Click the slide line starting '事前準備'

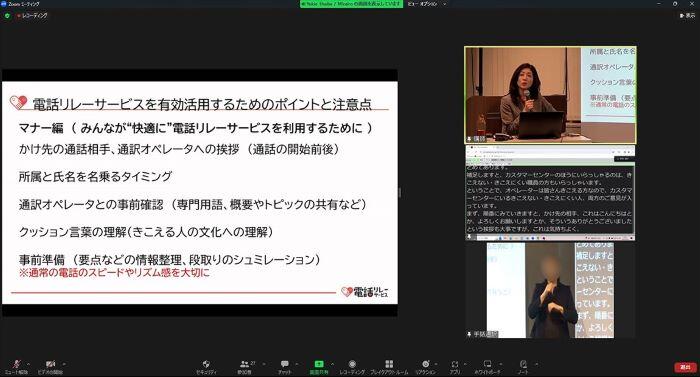[170, 260]
